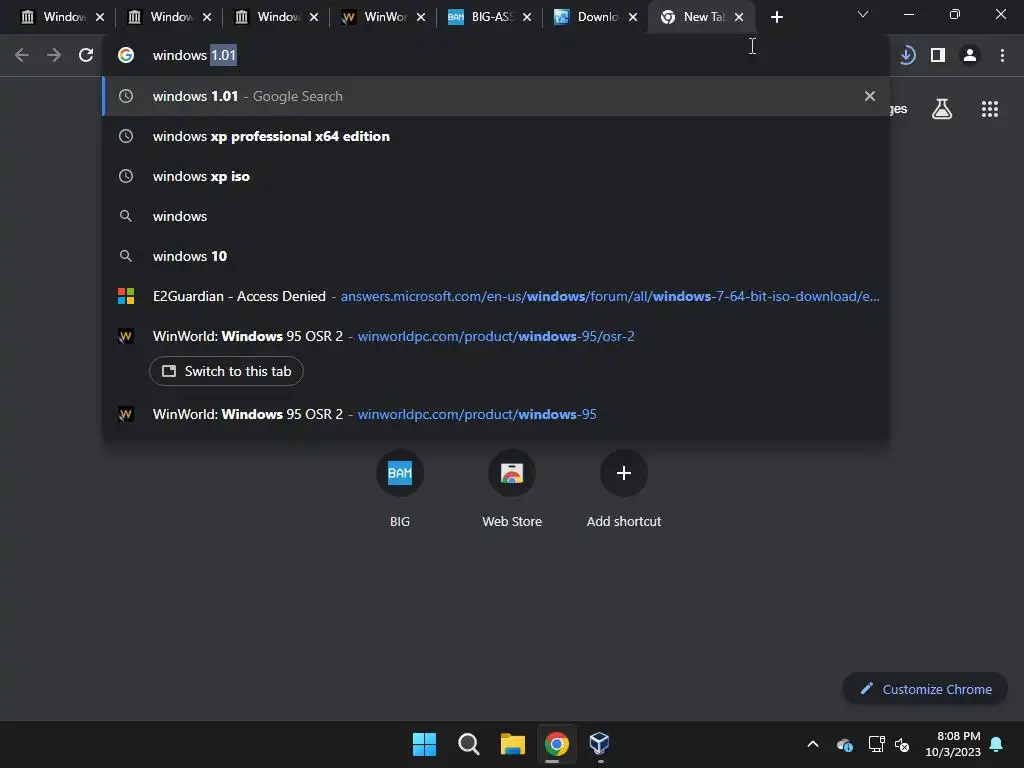Close the BIG-ASS tab
1024x768 pixels.
point(527,17)
